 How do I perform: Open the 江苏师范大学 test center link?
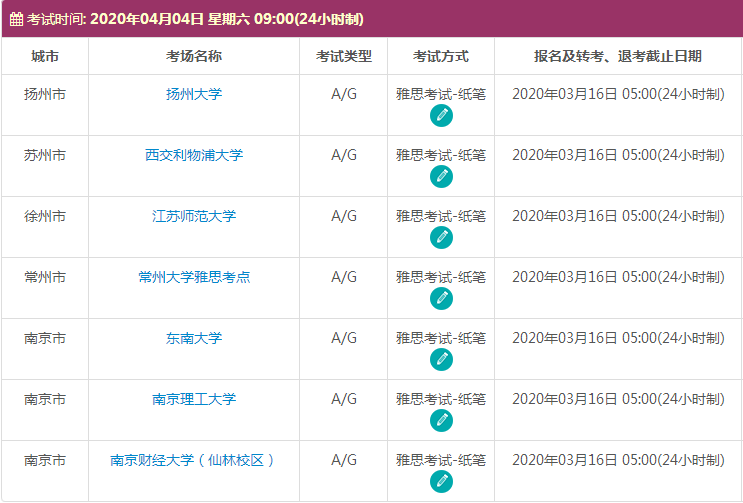(194, 216)
